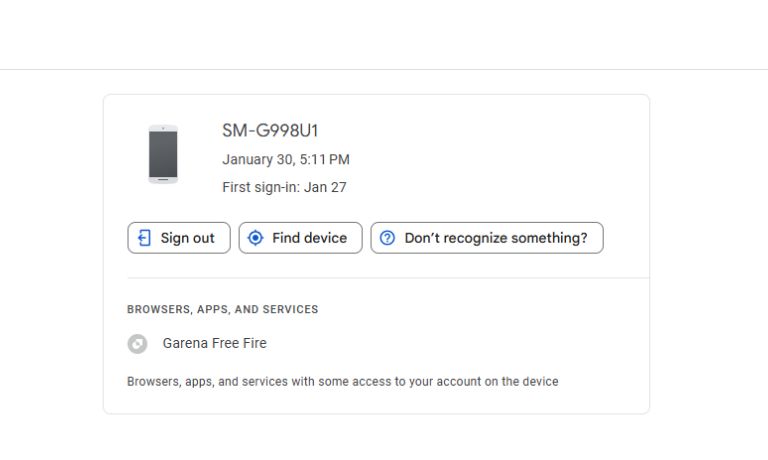Click the divider line below the buttons
Viewport: 768px width, 460px height.
388,278
